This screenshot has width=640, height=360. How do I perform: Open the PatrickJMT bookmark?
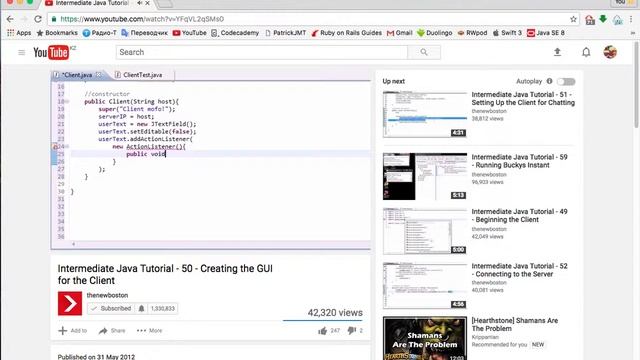(x=285, y=33)
